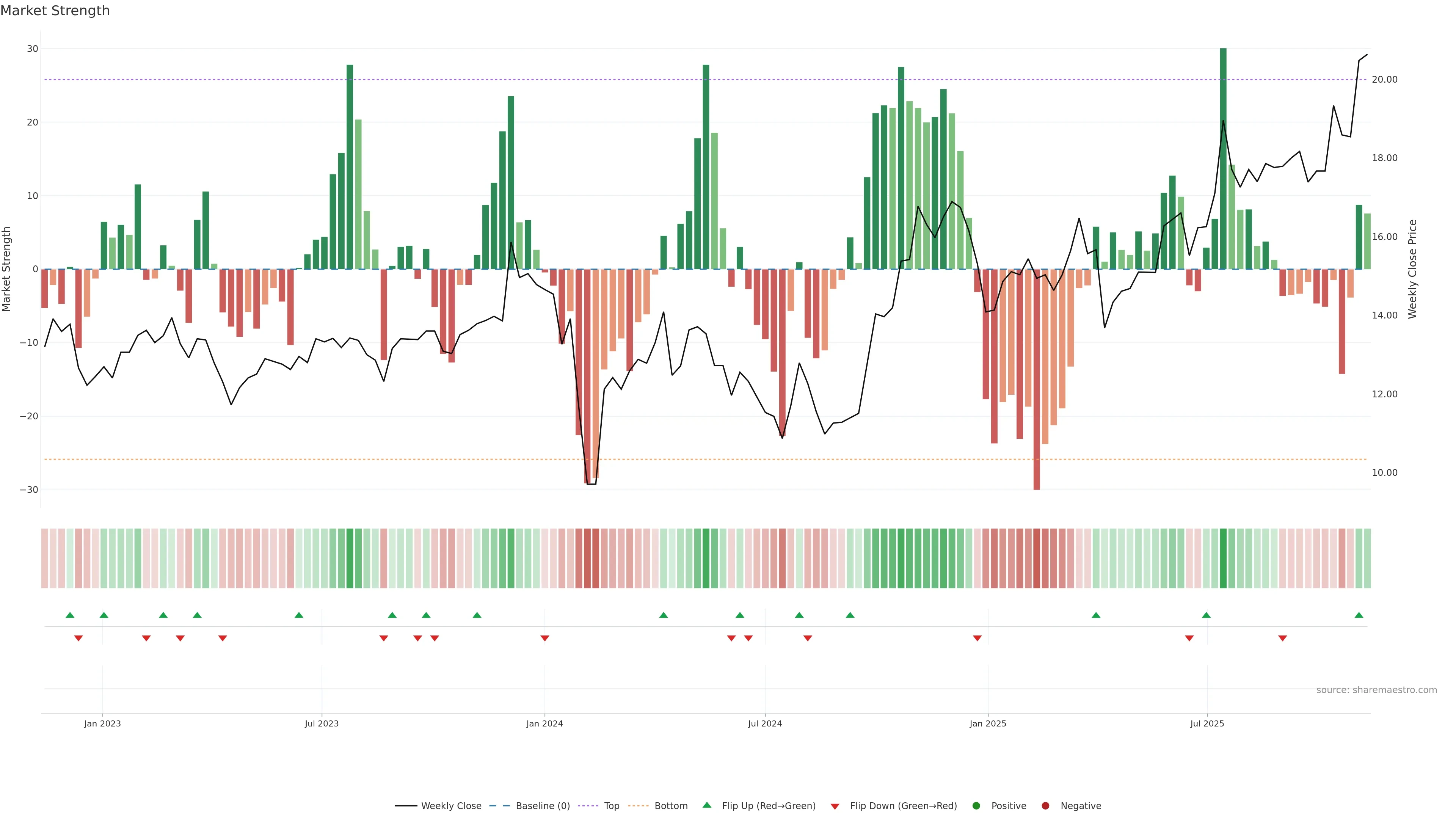This screenshot has height=819, width=1456.
Task: Click the Positive green circle legend icon
Action: 976,805
